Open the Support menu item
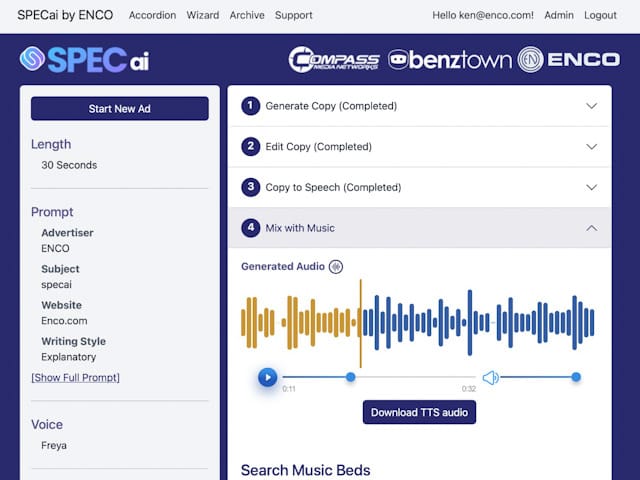This screenshot has height=480, width=640. (x=293, y=16)
